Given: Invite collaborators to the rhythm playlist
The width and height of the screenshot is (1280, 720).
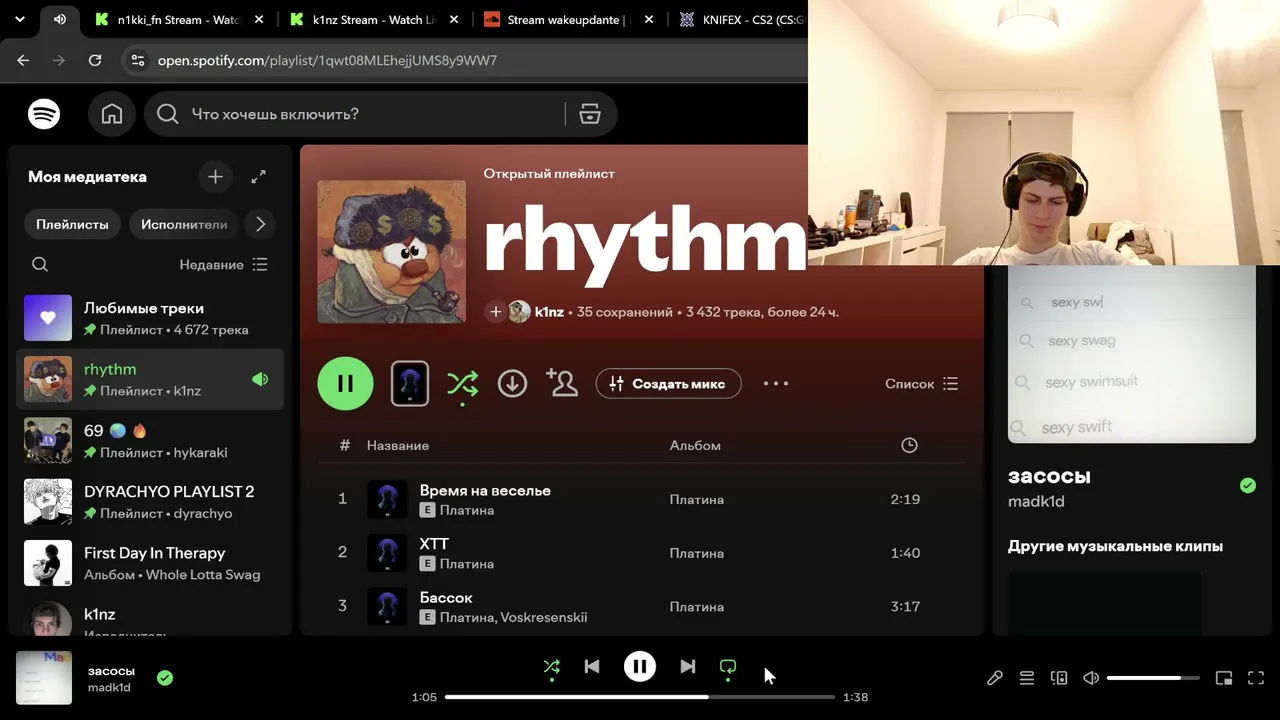Looking at the screenshot, I should [562, 384].
